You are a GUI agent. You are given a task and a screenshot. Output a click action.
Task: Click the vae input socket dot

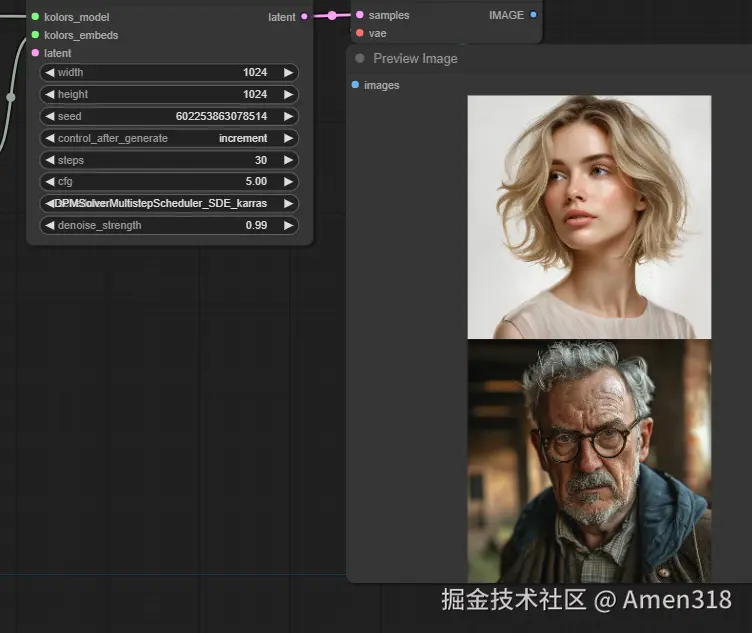pos(359,33)
